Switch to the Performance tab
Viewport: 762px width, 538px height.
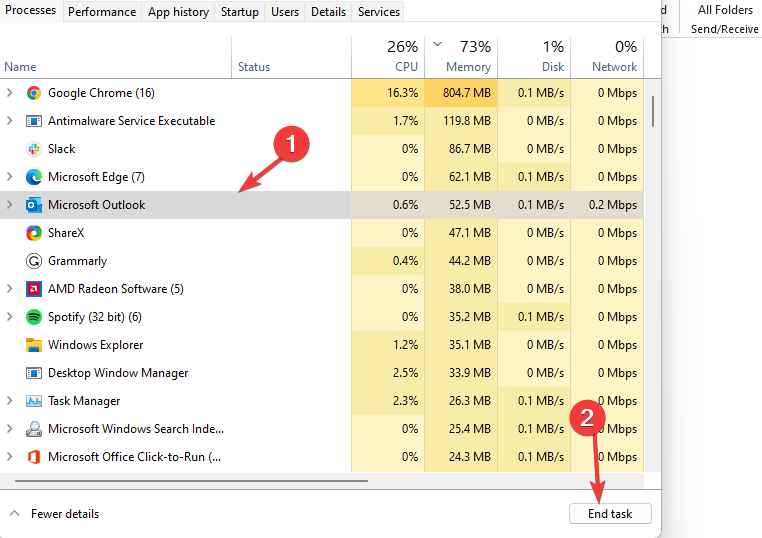[102, 12]
